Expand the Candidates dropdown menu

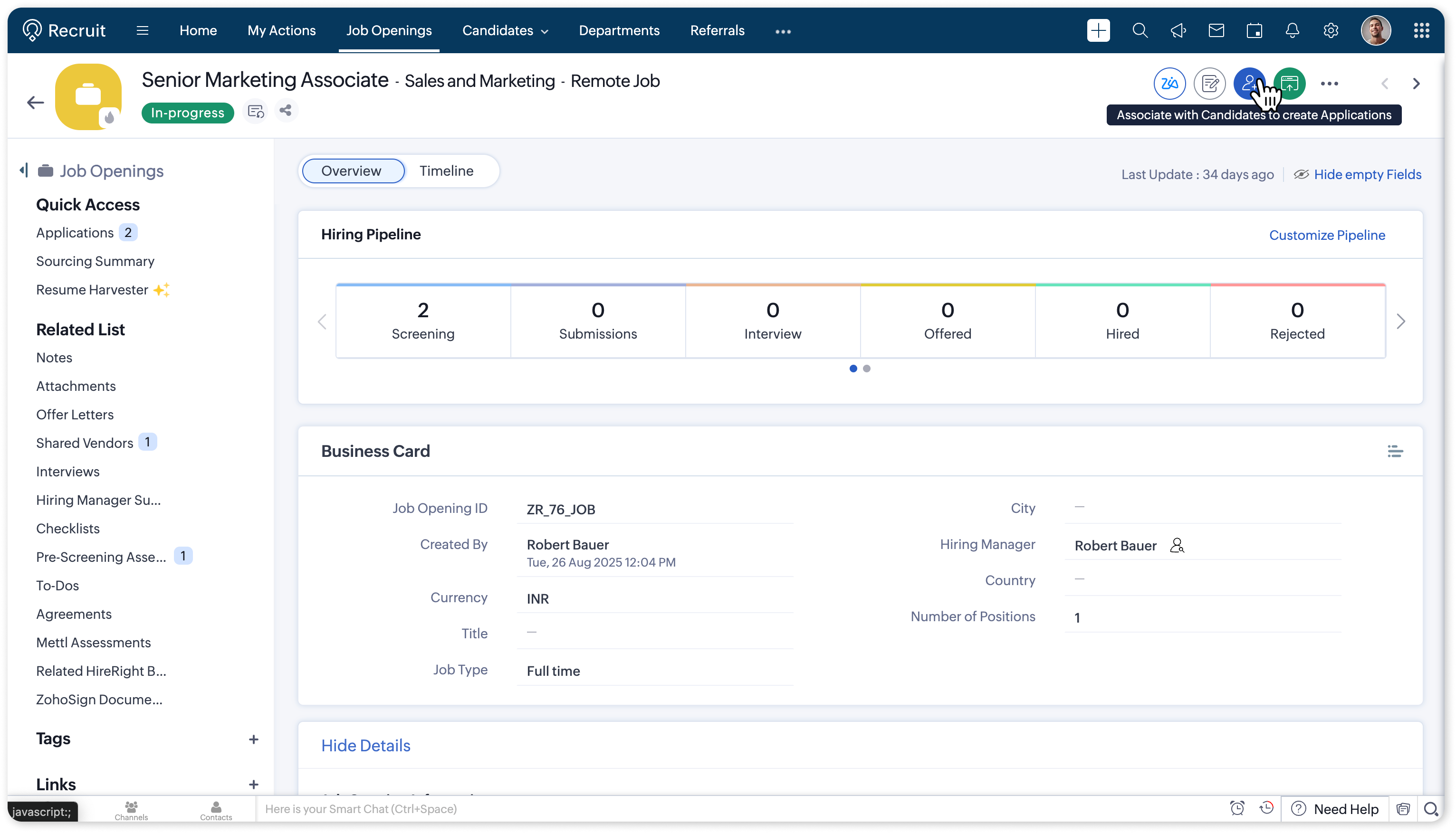coord(505,30)
